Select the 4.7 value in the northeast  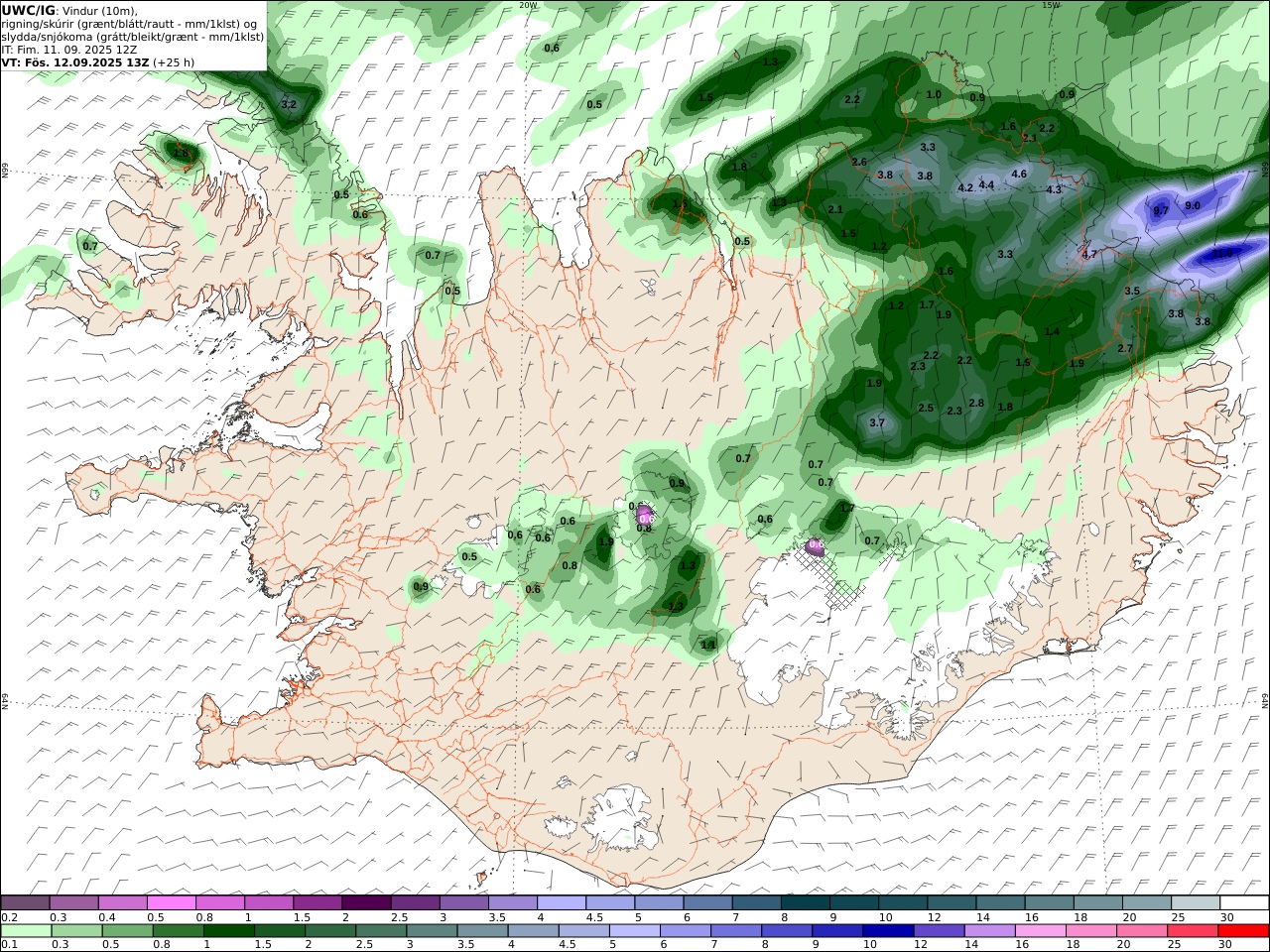tap(1089, 254)
